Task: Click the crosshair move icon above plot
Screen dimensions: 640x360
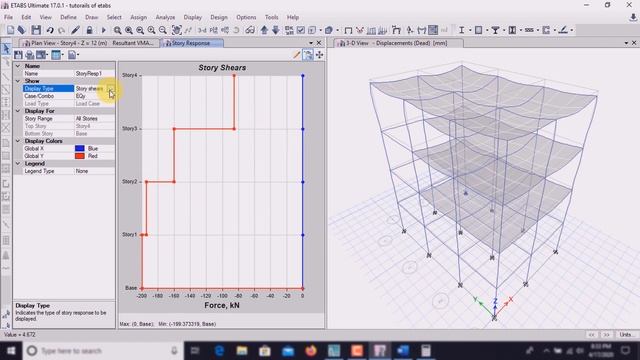Action: (319, 55)
